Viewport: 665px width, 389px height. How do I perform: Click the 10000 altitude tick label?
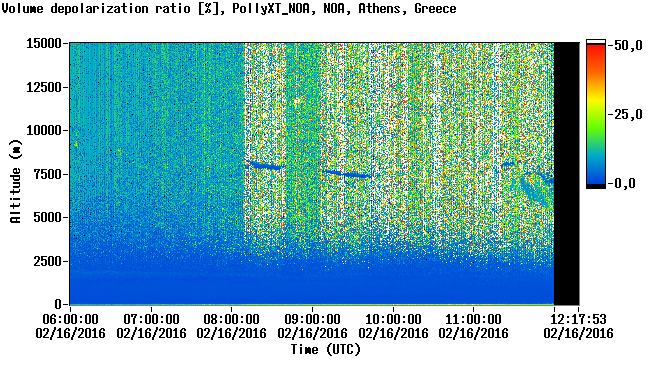44,131
